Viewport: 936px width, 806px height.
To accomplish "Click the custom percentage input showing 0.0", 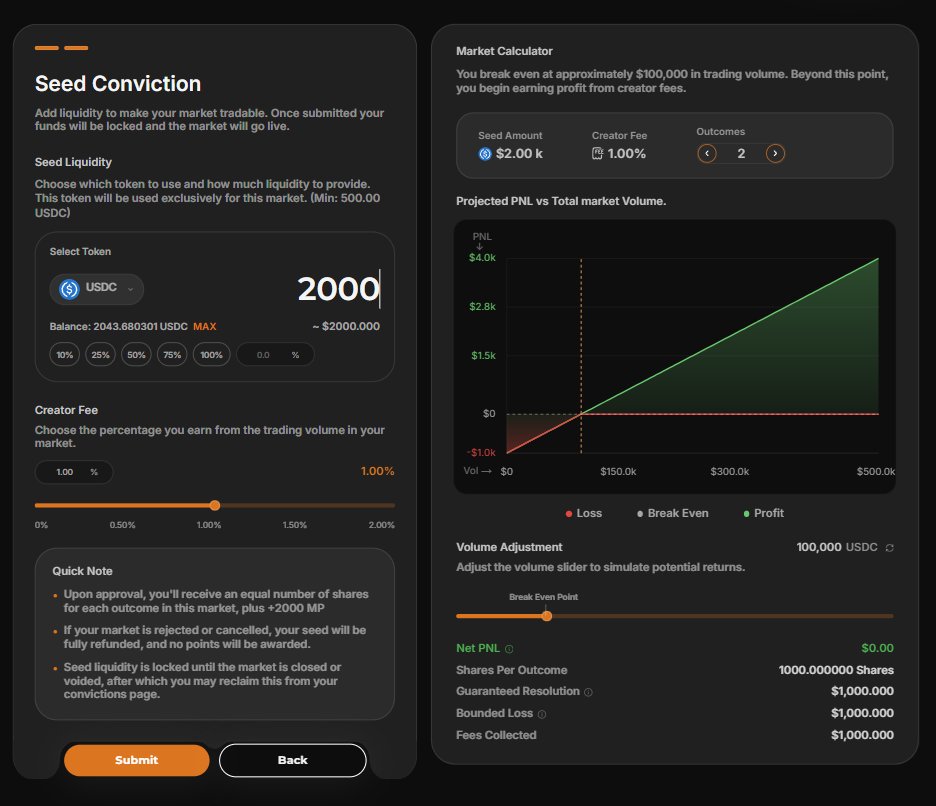I will (x=275, y=355).
